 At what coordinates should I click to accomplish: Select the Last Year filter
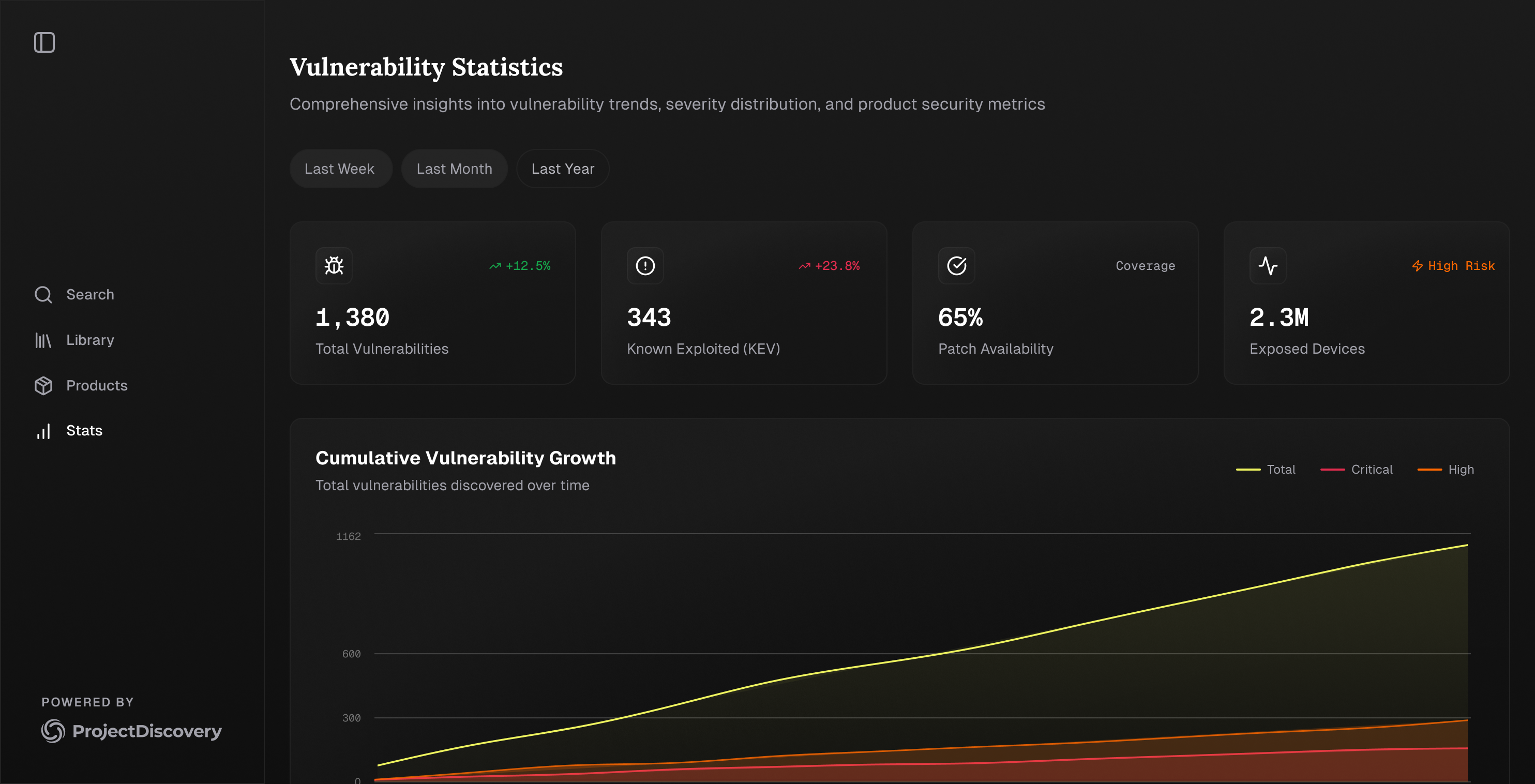click(x=563, y=169)
